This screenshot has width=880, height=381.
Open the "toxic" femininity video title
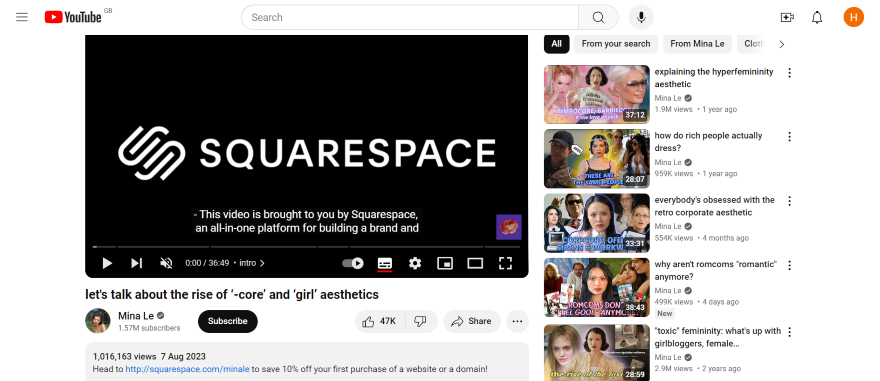718,337
